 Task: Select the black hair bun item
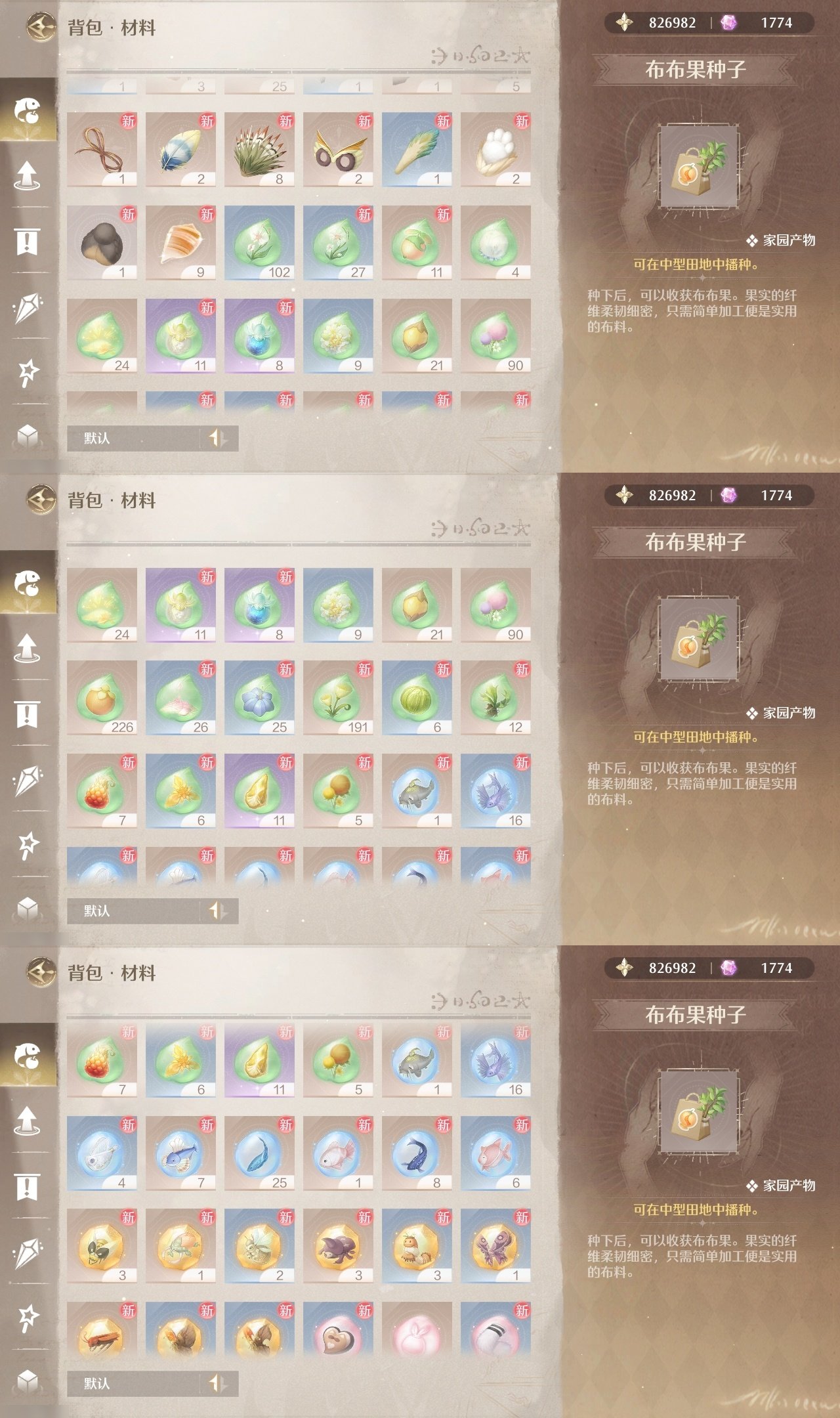(x=102, y=243)
